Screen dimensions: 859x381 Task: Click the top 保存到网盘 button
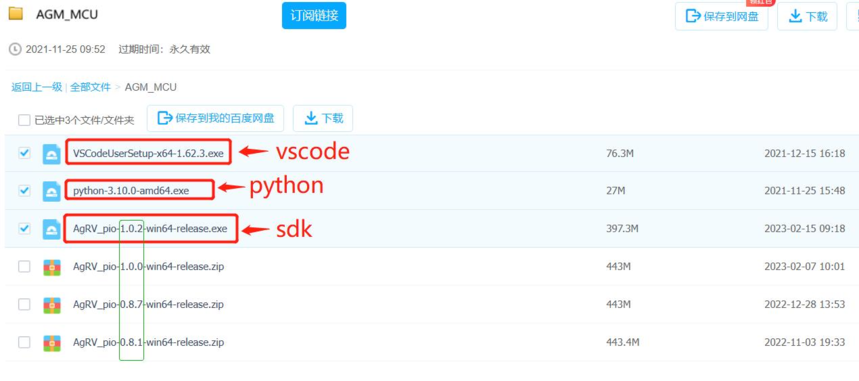click(721, 16)
